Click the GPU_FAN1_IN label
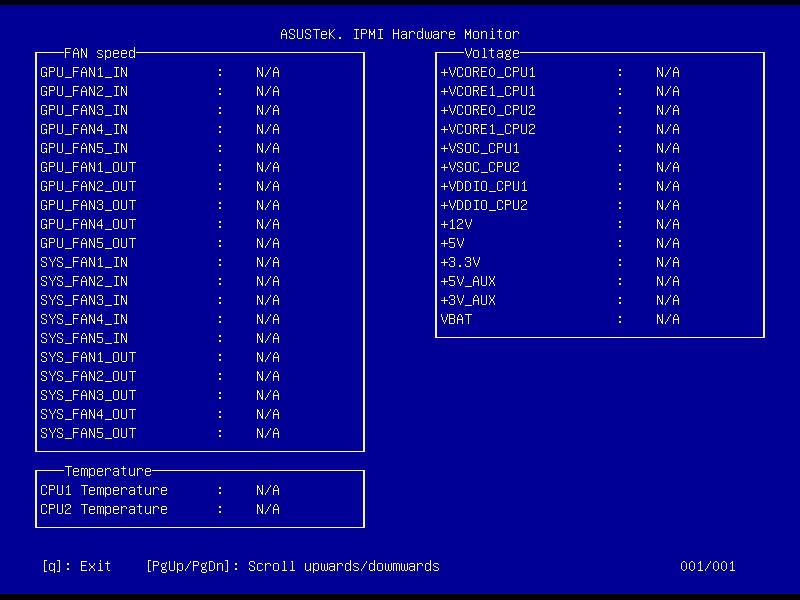This screenshot has height=600, width=800. pos(84,72)
